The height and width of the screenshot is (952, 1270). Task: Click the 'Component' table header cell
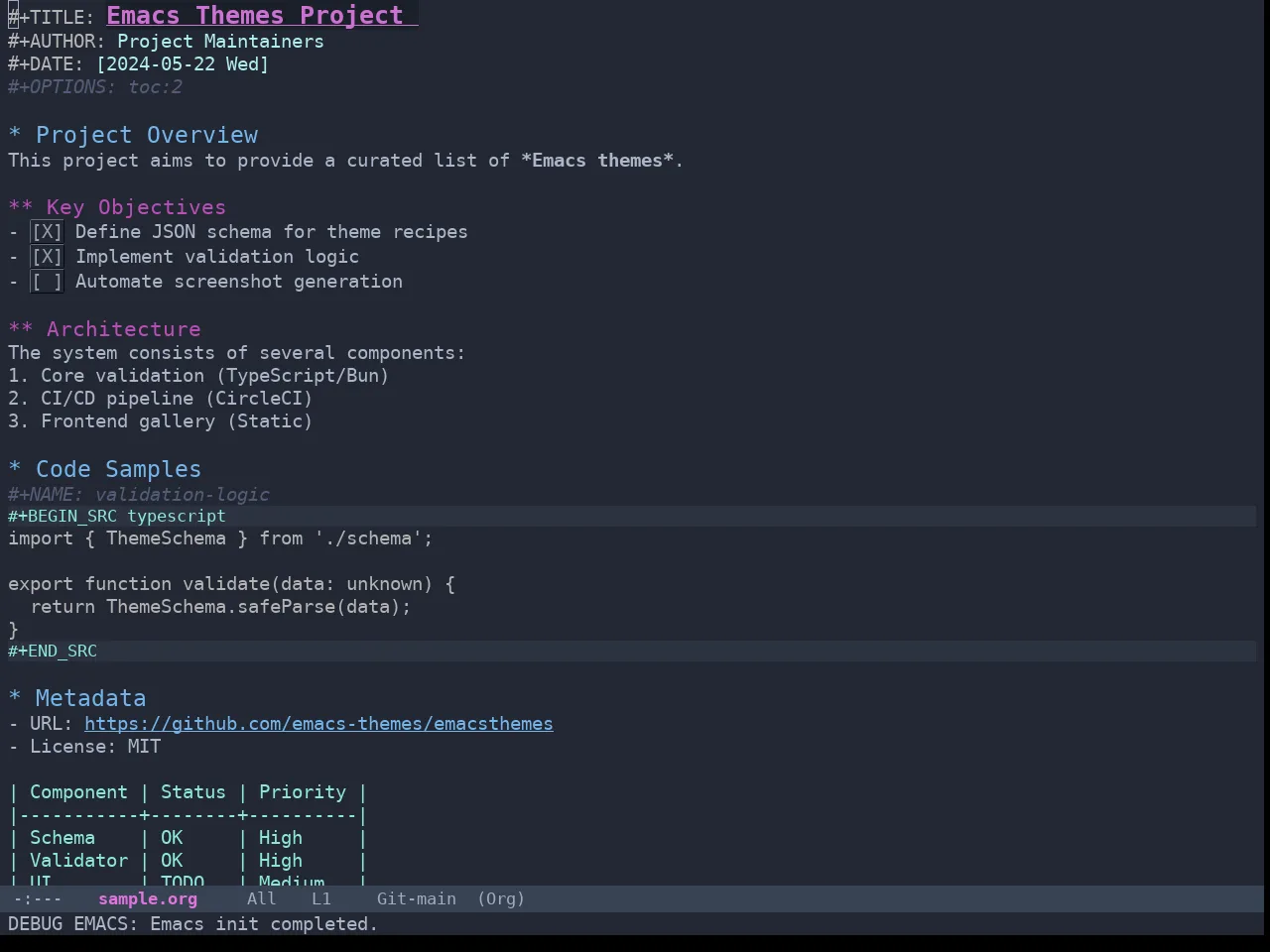(x=78, y=792)
